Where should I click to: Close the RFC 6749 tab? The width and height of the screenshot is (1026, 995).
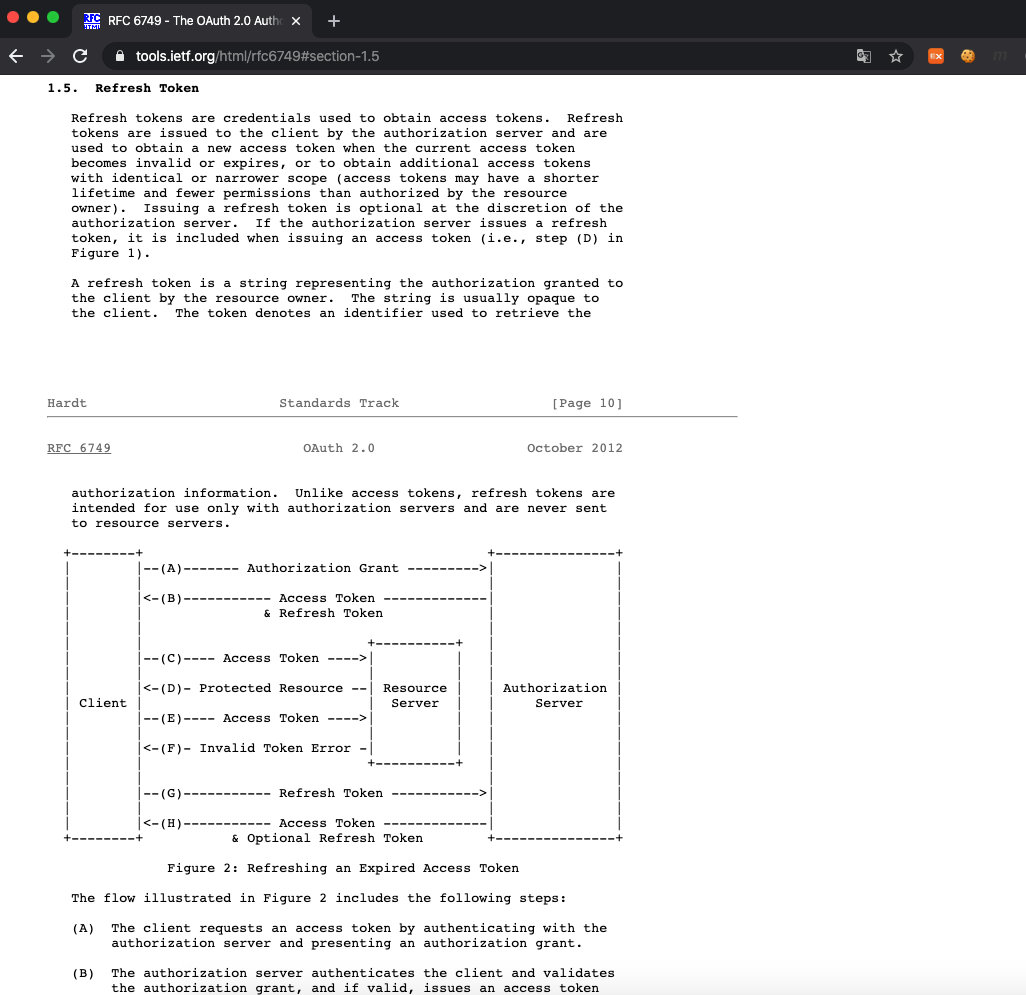point(296,21)
